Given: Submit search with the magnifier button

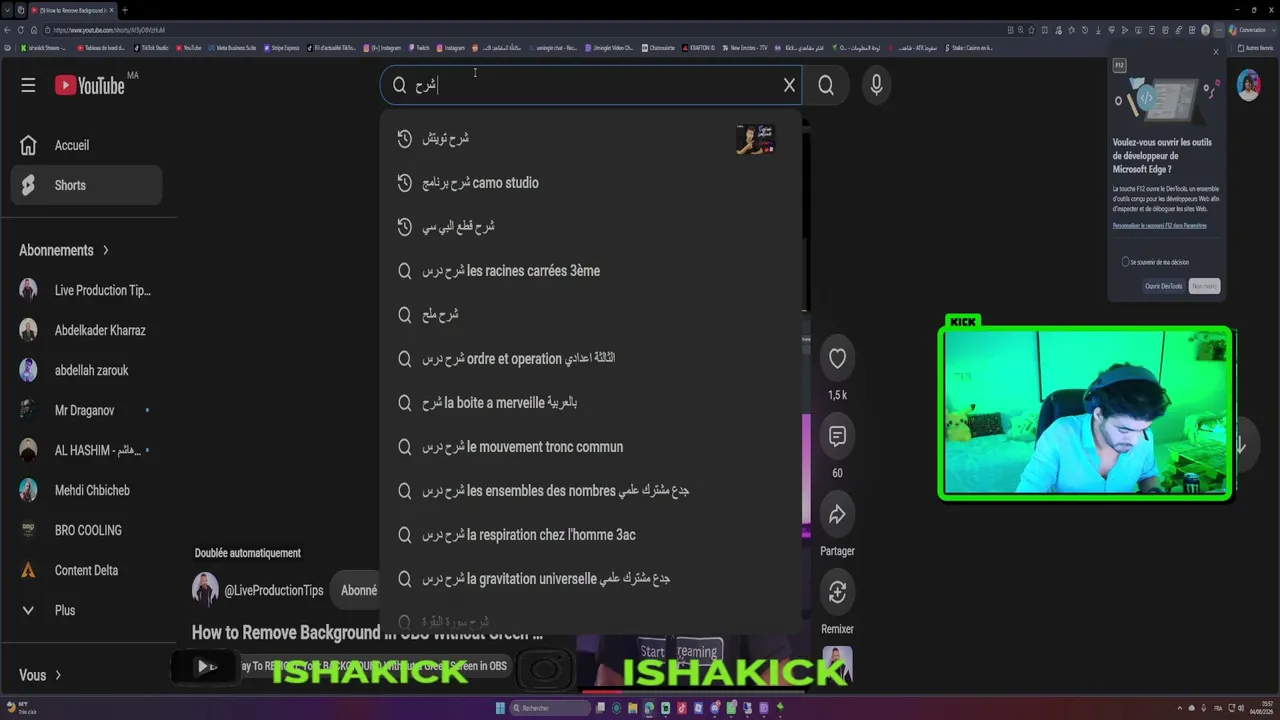Looking at the screenshot, I should click(x=826, y=85).
